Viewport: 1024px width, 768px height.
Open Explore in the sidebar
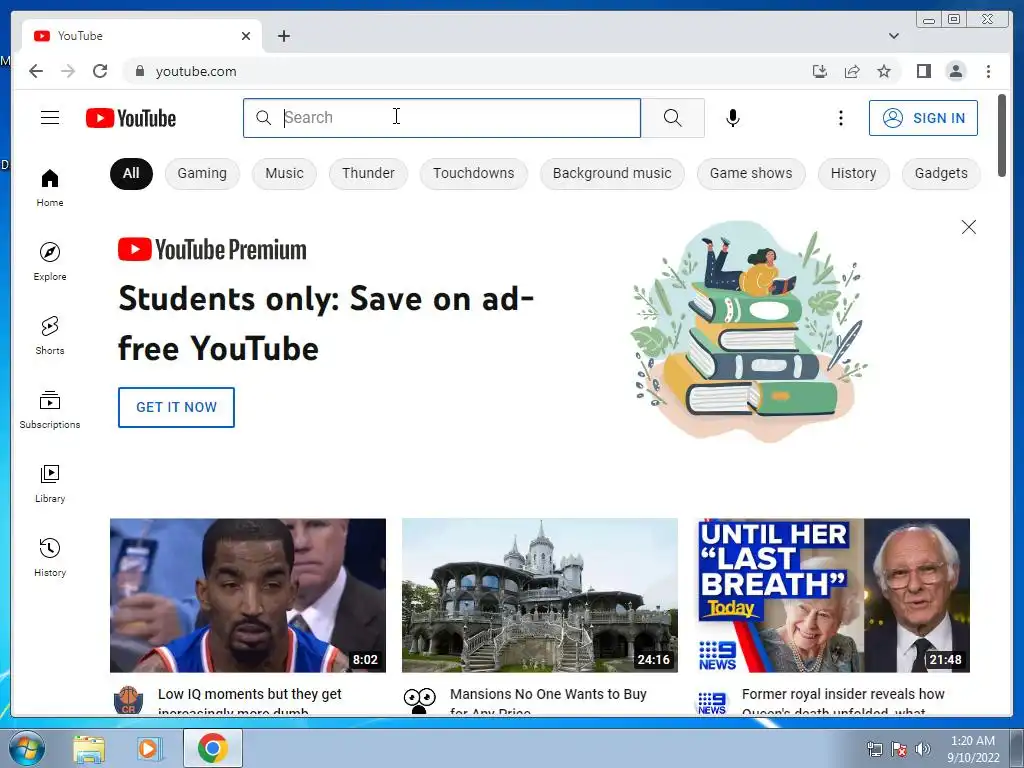pyautogui.click(x=50, y=261)
